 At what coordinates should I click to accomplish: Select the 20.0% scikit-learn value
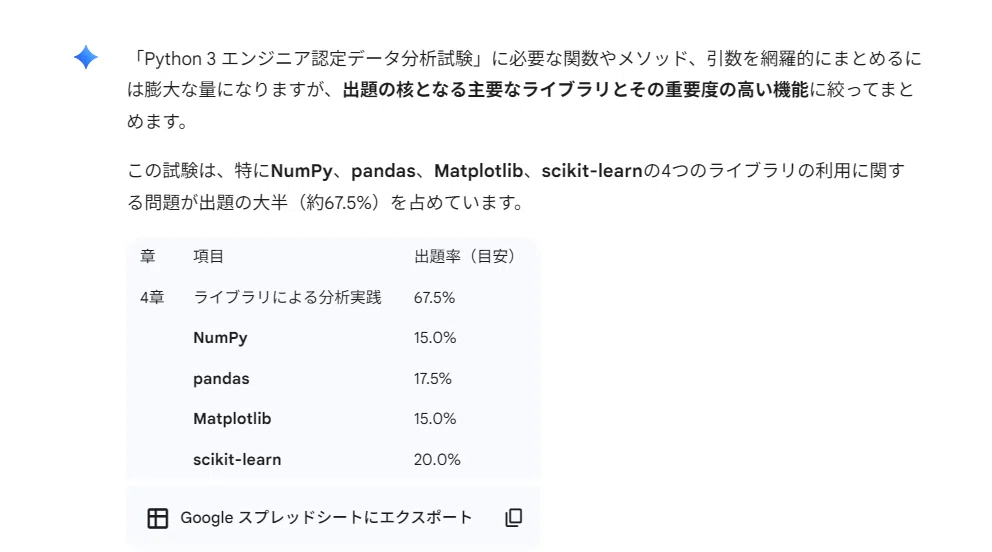(x=437, y=460)
